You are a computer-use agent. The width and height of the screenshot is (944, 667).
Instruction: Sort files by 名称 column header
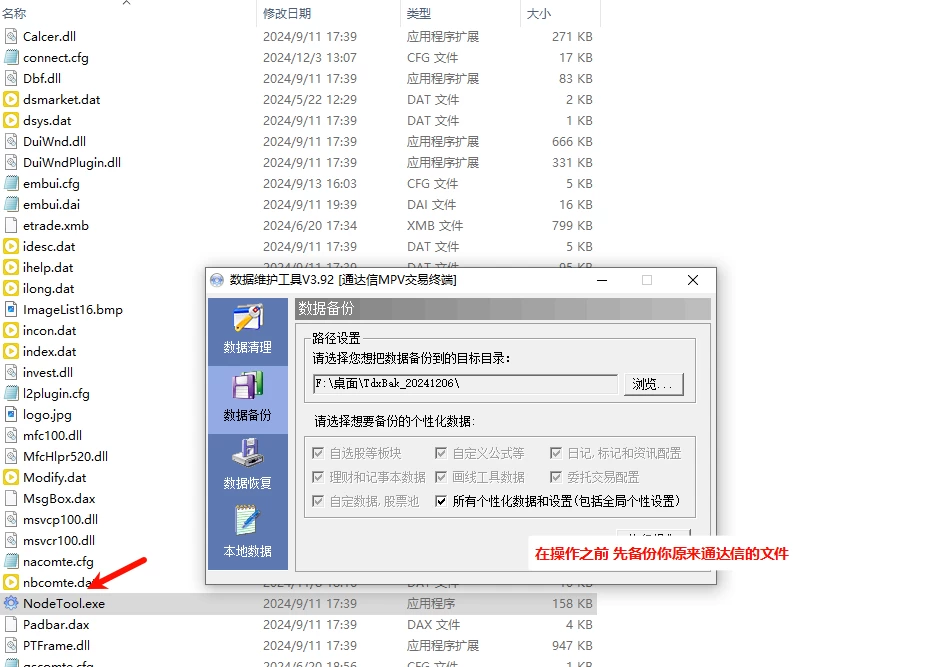14,13
